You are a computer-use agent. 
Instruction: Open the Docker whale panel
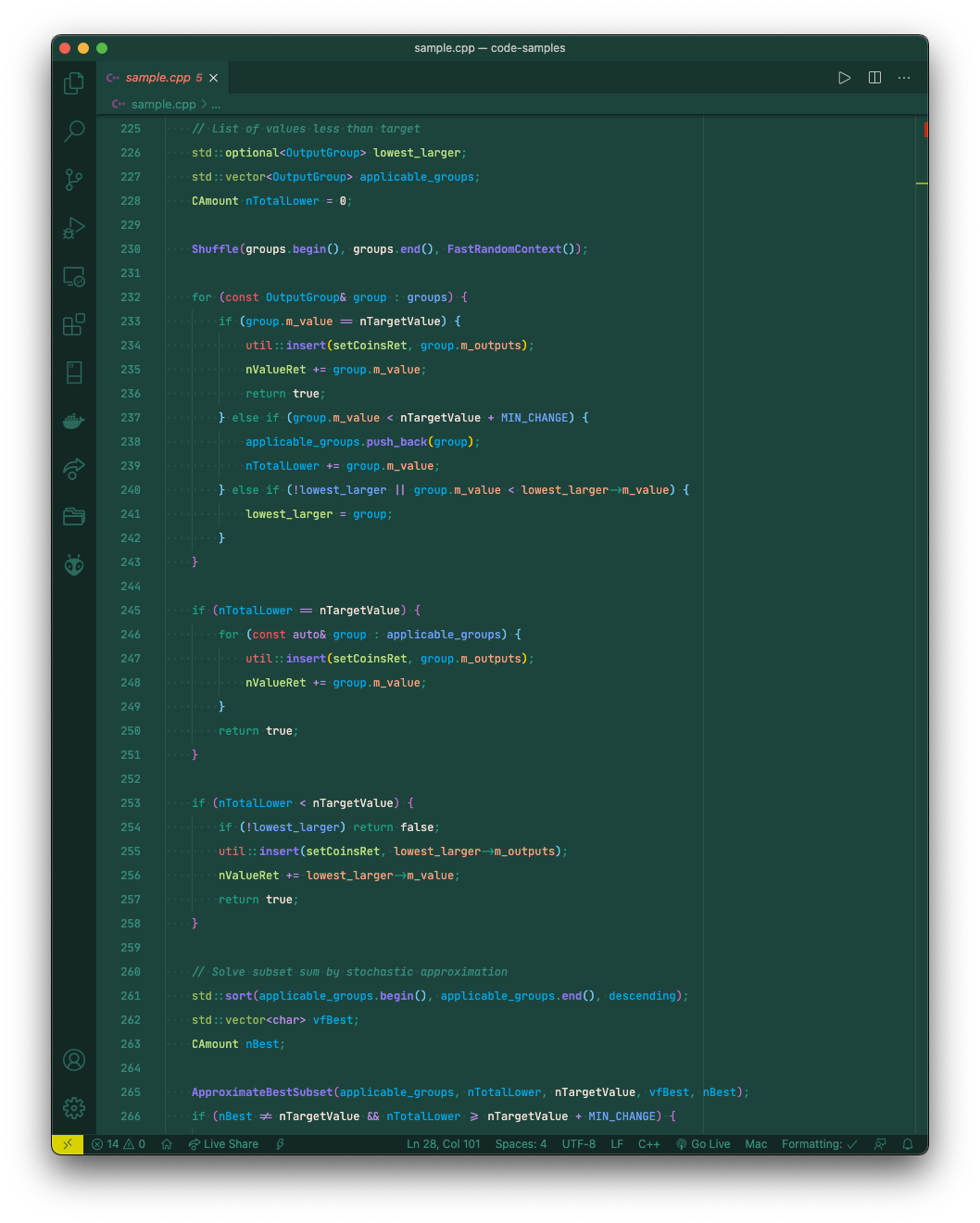74,421
